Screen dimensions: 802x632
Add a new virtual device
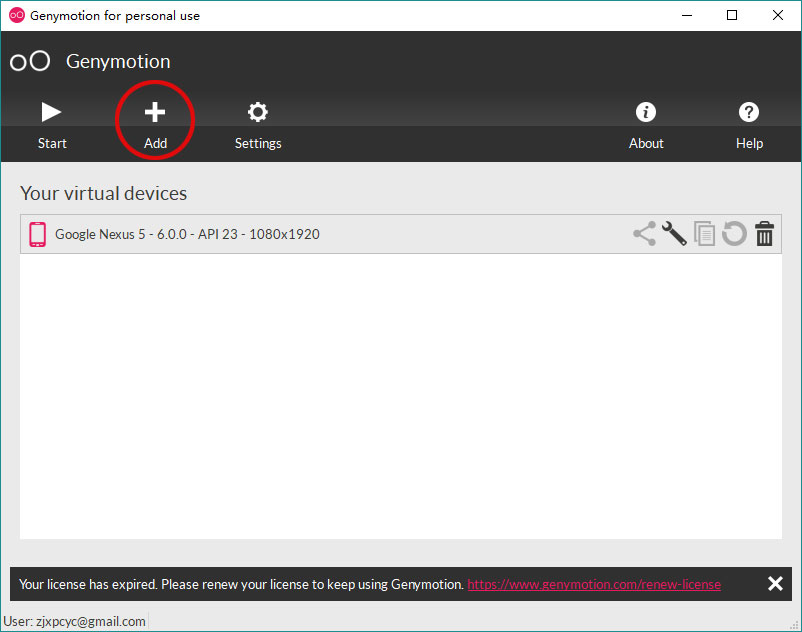coord(155,125)
